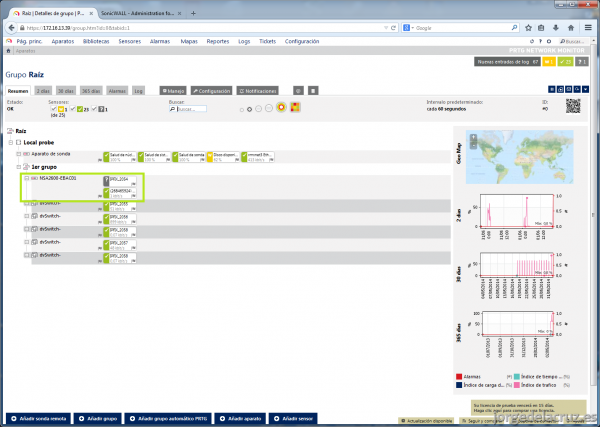
Task: Open the bookmarks list clipboard icon
Action: pyautogui.click(x=541, y=28)
